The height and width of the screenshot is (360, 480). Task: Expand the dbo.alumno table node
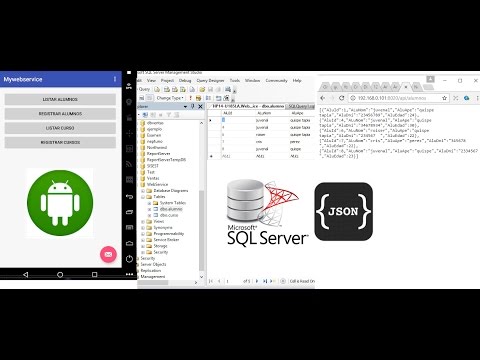149,209
